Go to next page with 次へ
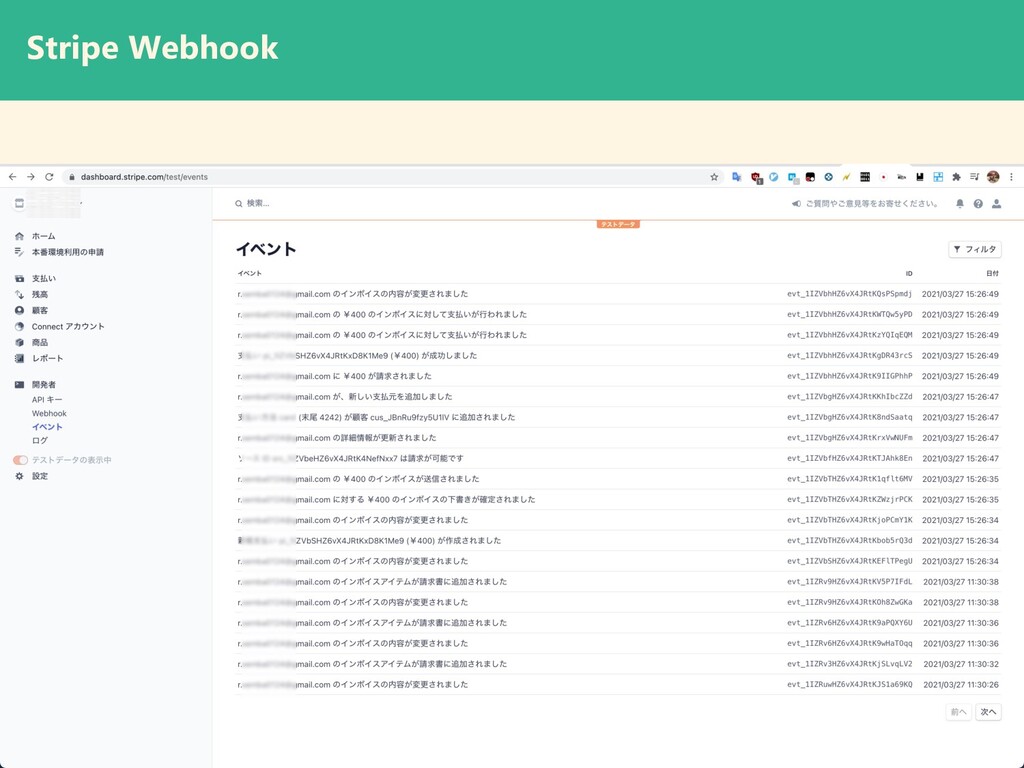1024x768 pixels. click(x=988, y=712)
